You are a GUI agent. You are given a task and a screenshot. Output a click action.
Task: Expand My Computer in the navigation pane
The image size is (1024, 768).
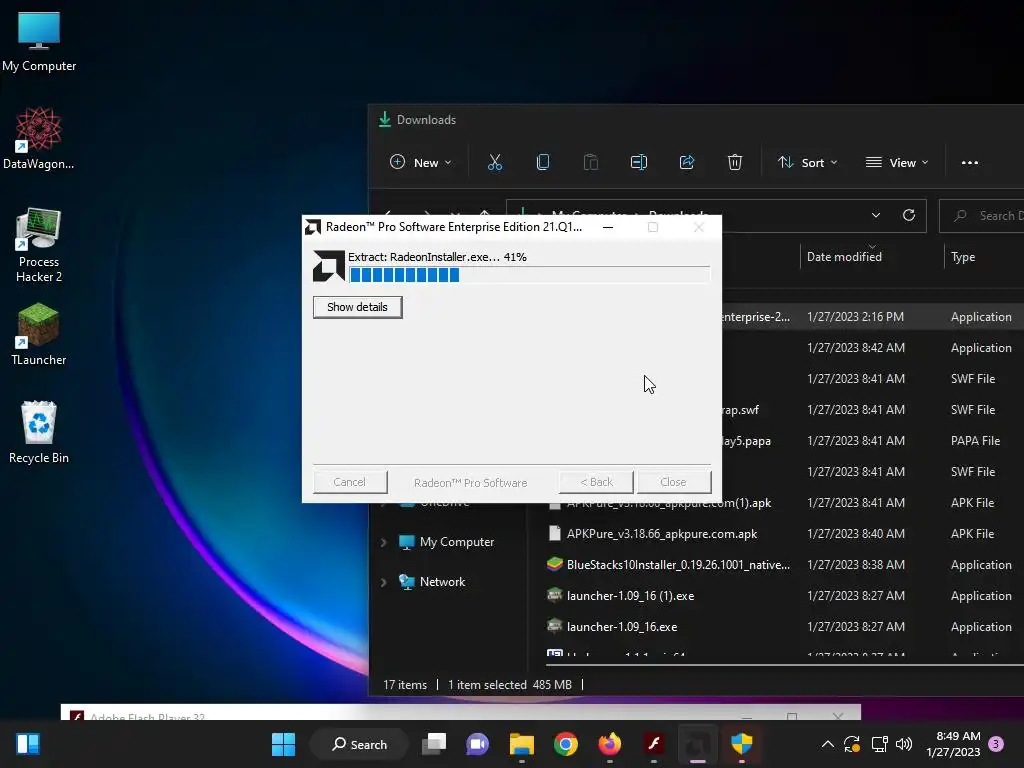click(x=383, y=542)
